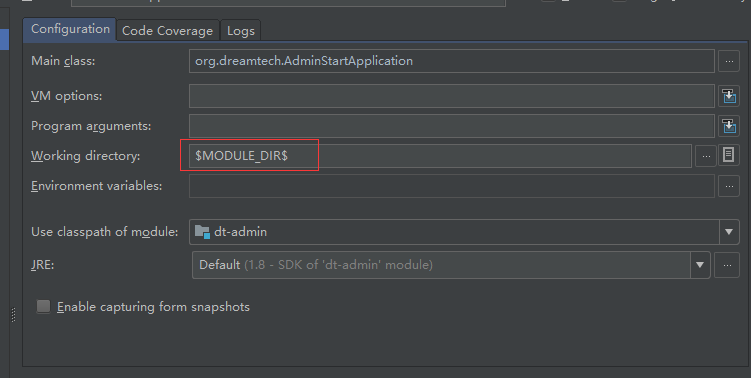The width and height of the screenshot is (751, 378).
Task: Switch to the Code Coverage tab
Action: point(167,31)
